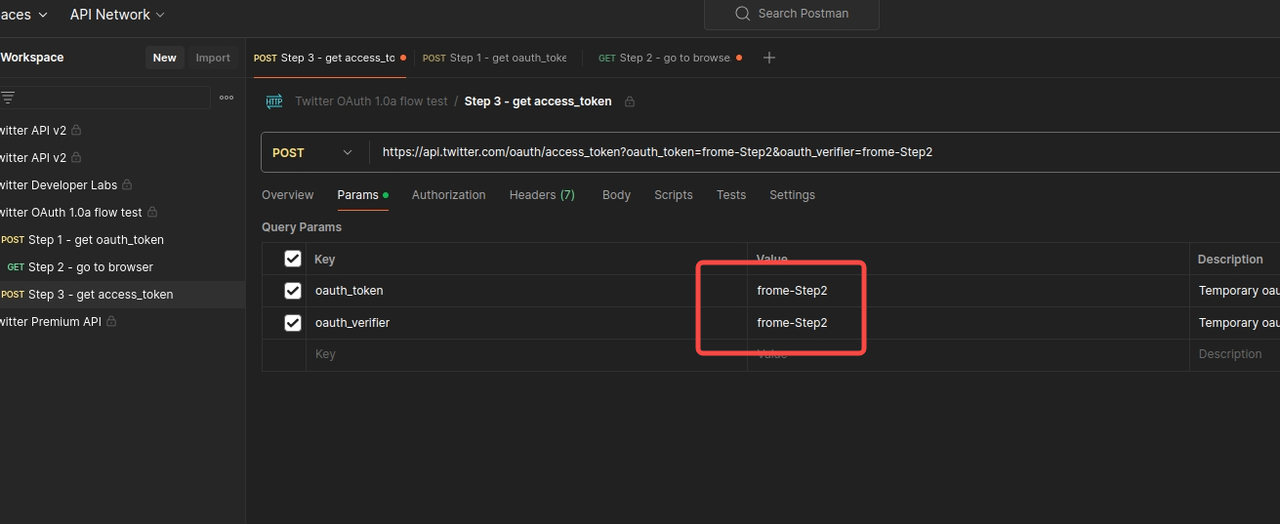Click the request URL input field
This screenshot has height=524, width=1280.
pos(825,152)
